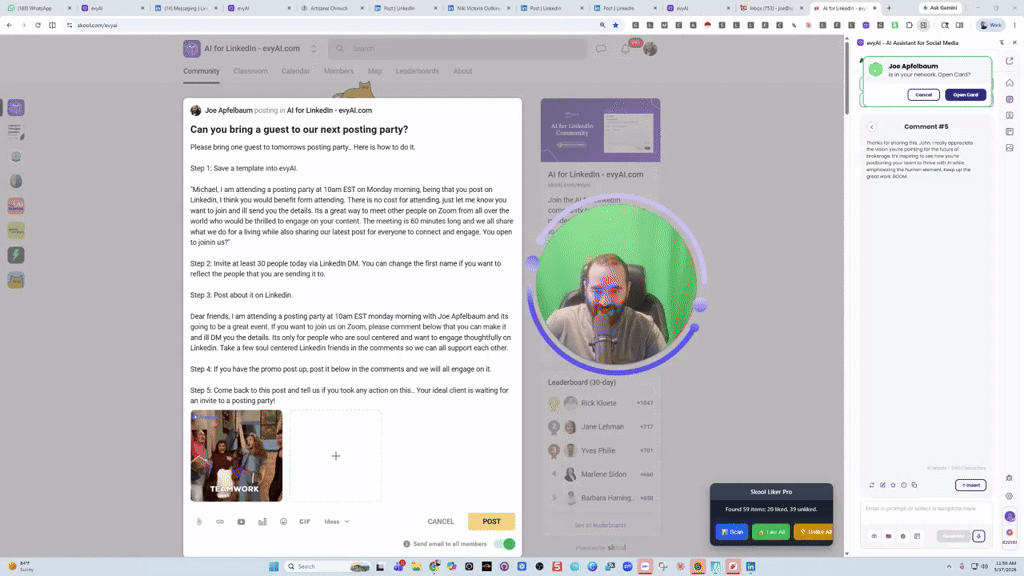The height and width of the screenshot is (576, 1024).
Task: Click Cancel in evyAI network popup
Action: coord(923,95)
